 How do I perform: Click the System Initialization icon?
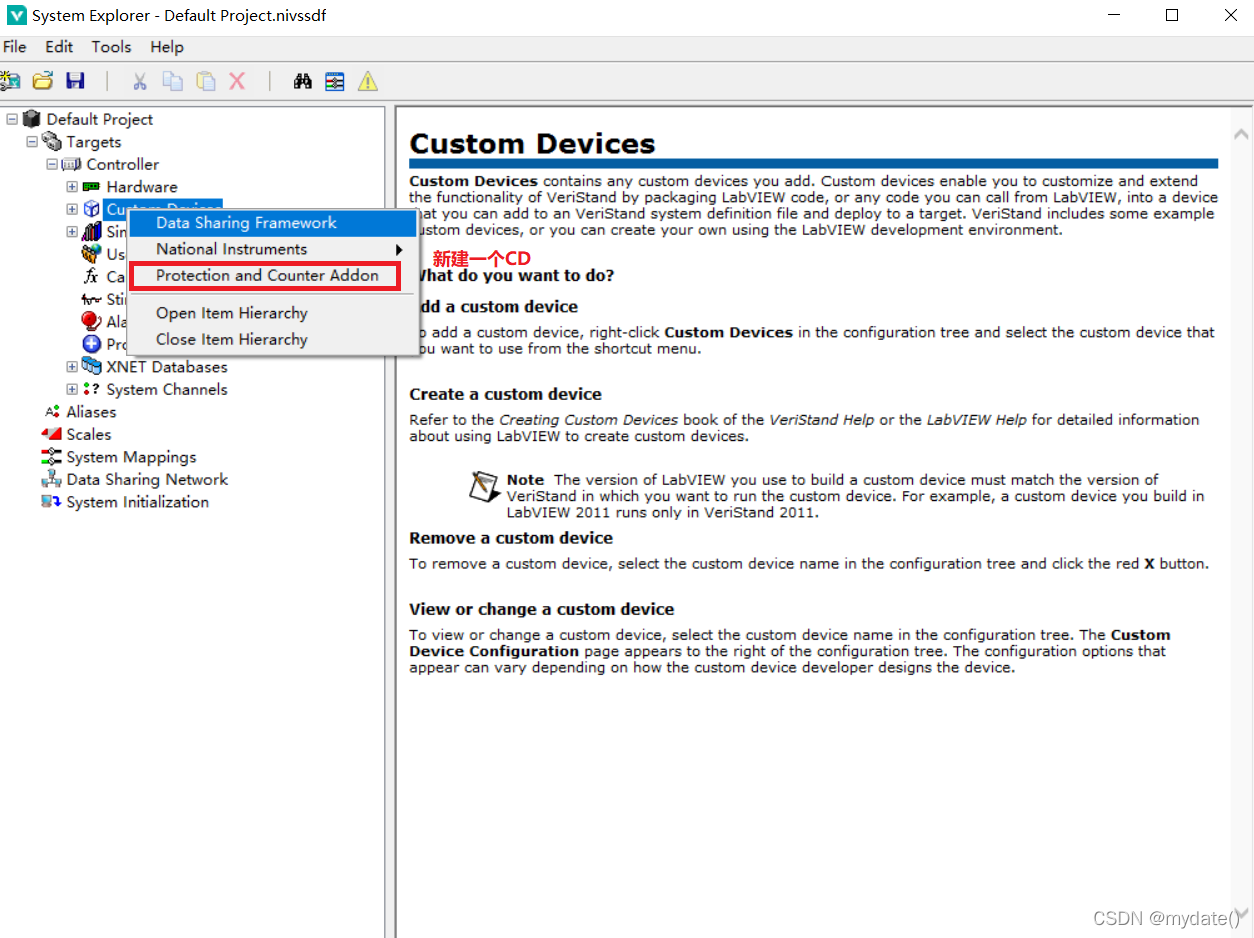pos(52,502)
